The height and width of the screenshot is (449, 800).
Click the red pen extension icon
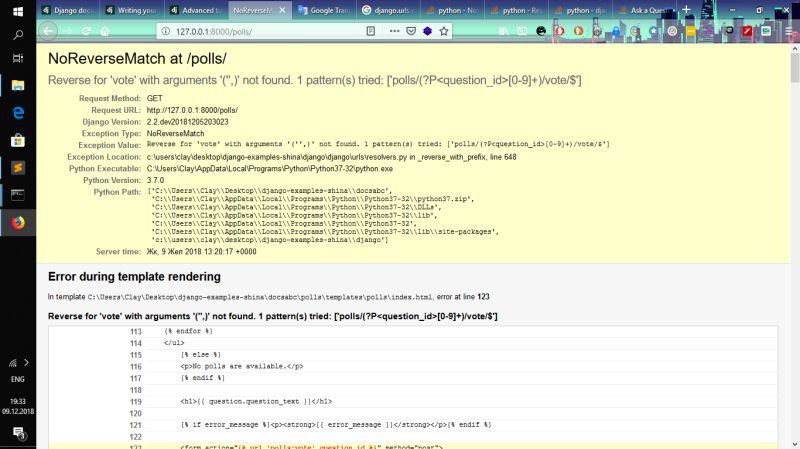pyautogui.click(x=747, y=31)
